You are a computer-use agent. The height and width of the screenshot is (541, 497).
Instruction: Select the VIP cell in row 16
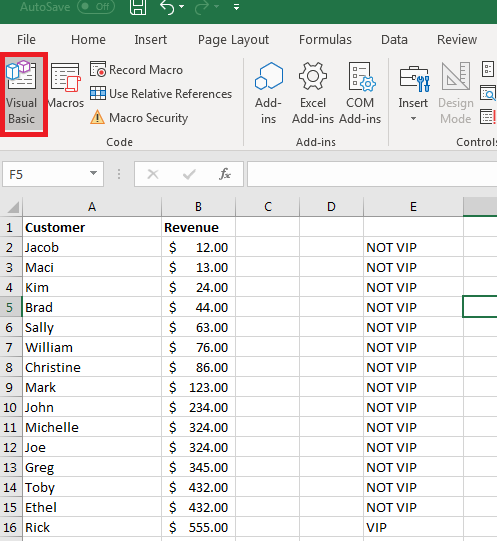point(413,527)
